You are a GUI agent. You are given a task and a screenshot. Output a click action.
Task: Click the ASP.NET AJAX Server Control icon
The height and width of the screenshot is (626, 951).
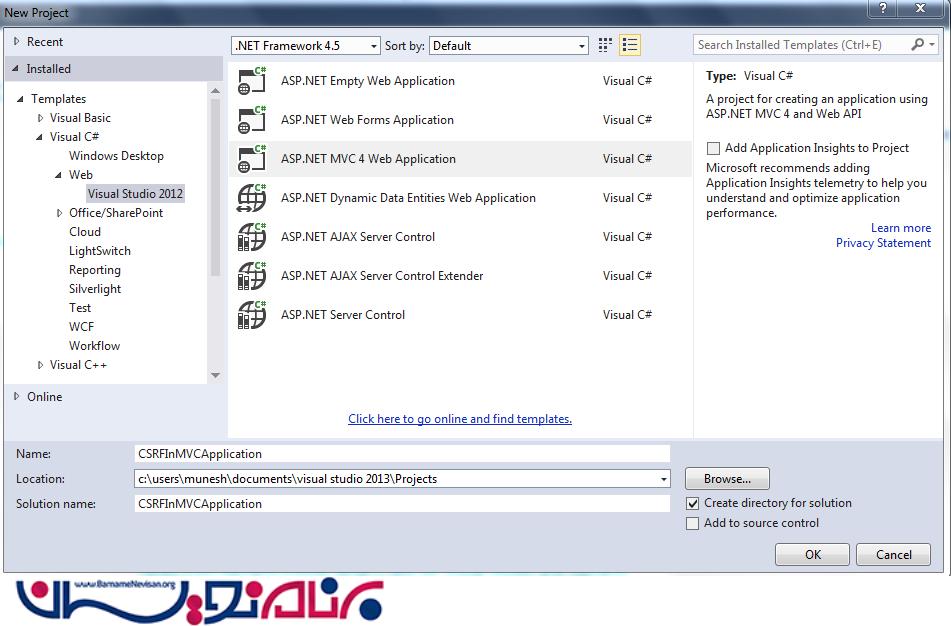click(252, 237)
